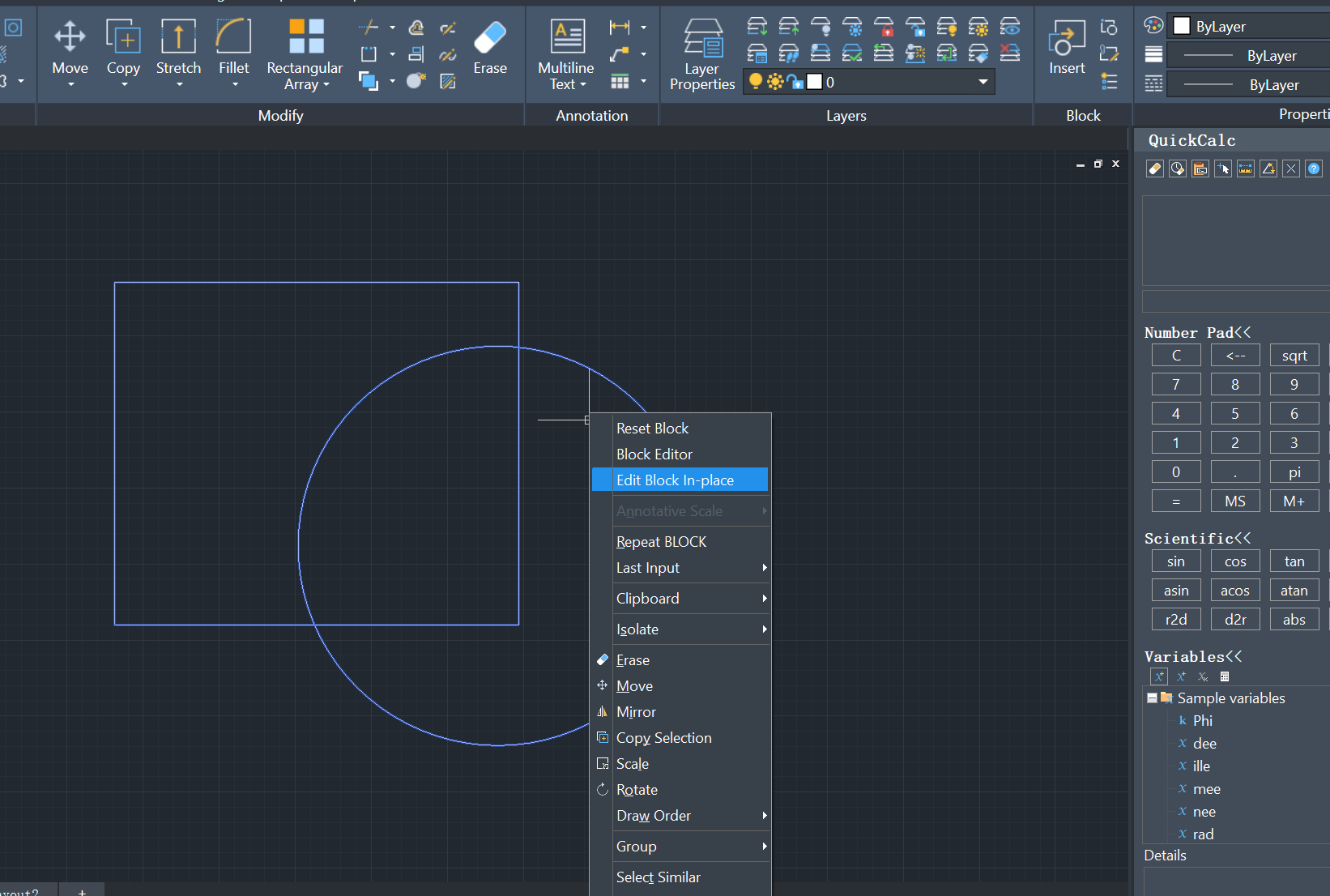Open the Draw Order submenu
Image resolution: width=1330 pixels, height=896 pixels.
click(x=680, y=815)
